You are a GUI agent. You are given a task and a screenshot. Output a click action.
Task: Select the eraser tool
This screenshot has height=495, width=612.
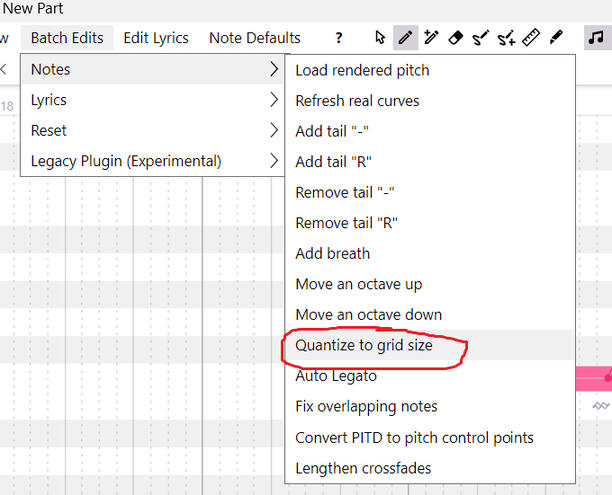pos(456,38)
